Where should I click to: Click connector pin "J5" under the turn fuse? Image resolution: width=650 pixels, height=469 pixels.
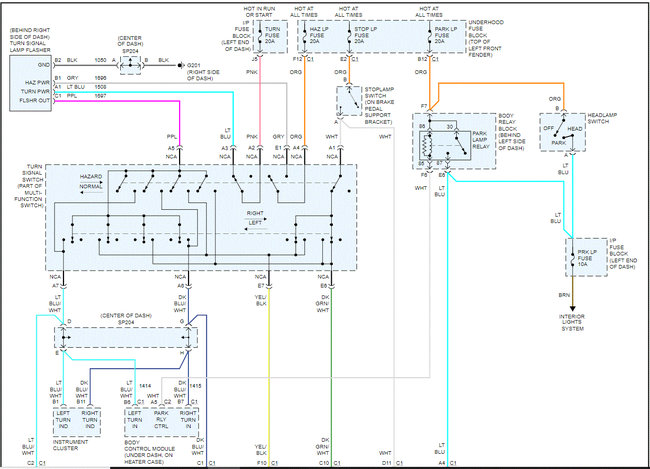tap(255, 59)
